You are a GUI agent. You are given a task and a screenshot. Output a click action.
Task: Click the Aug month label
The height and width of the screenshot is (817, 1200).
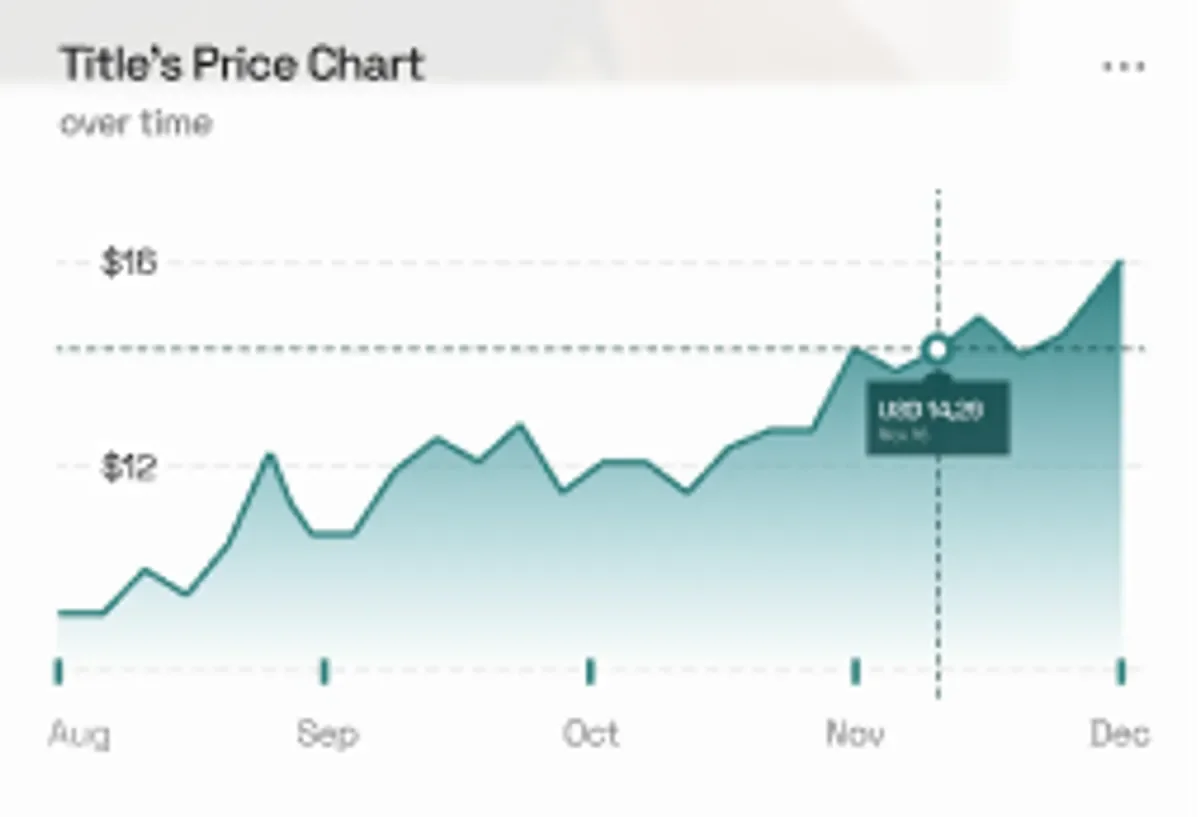pyautogui.click(x=79, y=735)
